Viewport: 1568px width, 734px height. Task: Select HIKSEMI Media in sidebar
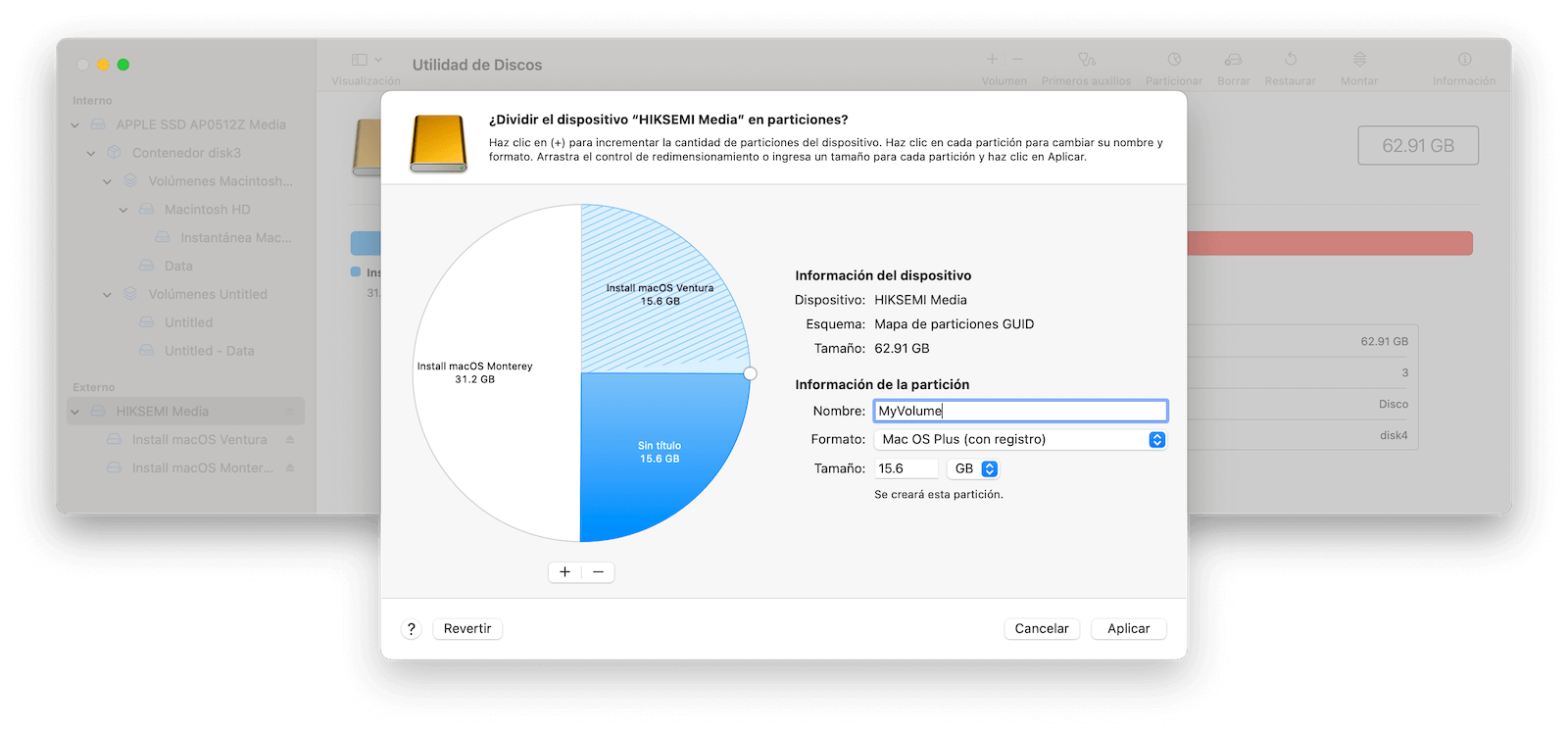[186, 412]
